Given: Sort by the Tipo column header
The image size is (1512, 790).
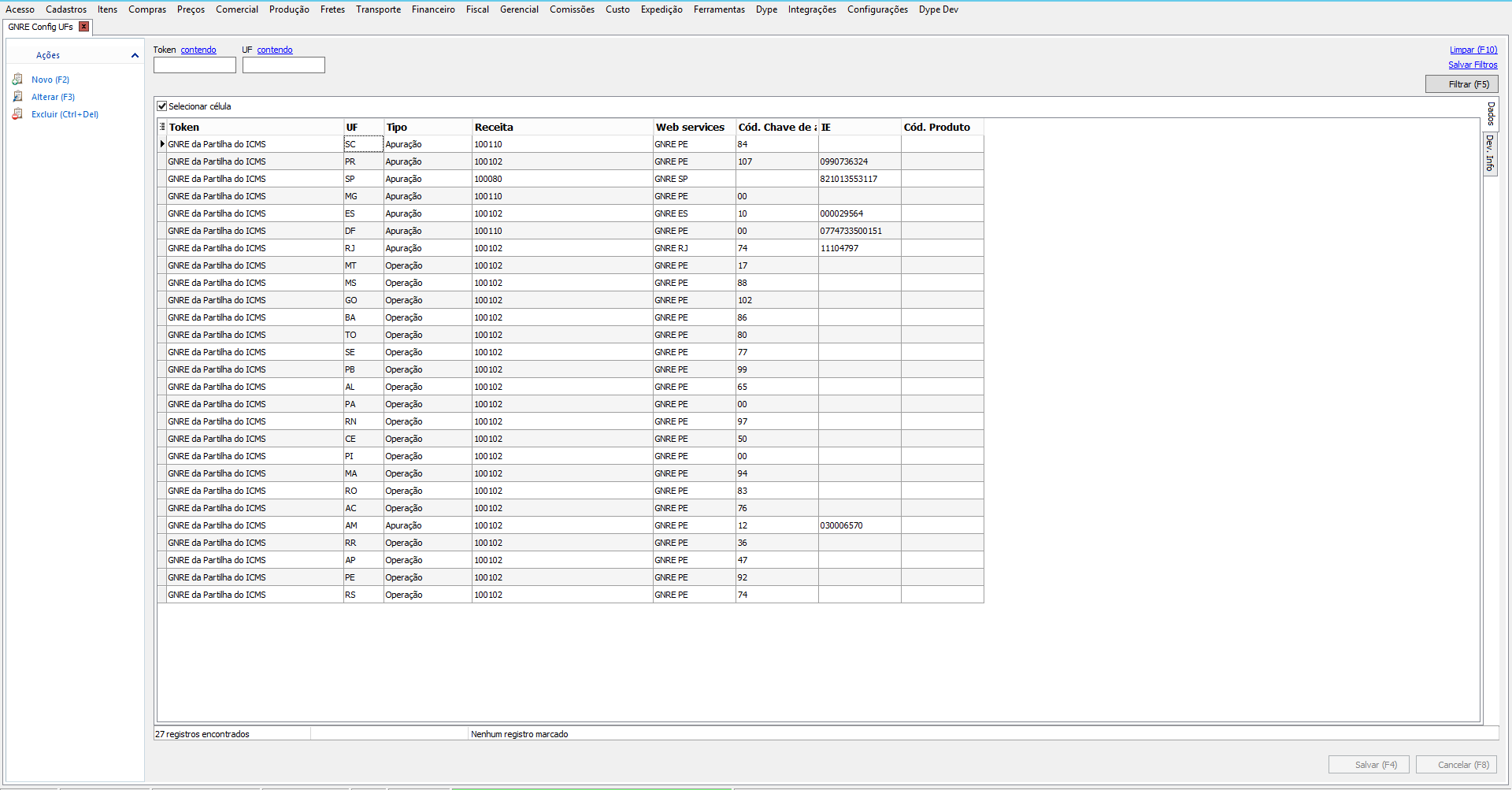Looking at the screenshot, I should click(x=428, y=127).
